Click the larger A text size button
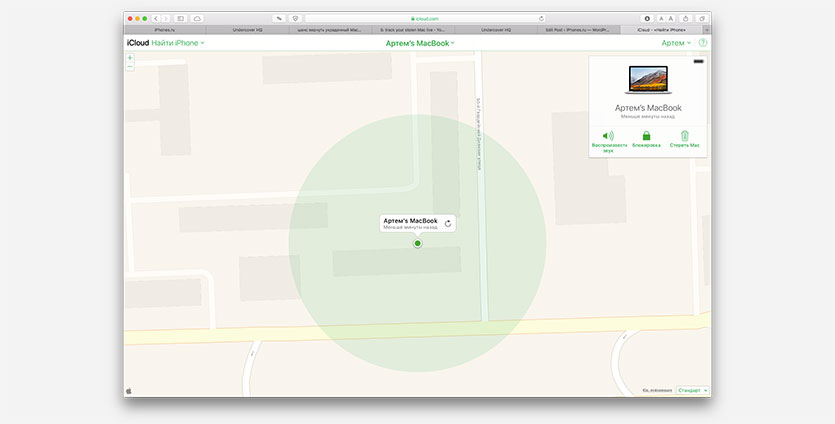The width and height of the screenshot is (835, 424). [671, 19]
